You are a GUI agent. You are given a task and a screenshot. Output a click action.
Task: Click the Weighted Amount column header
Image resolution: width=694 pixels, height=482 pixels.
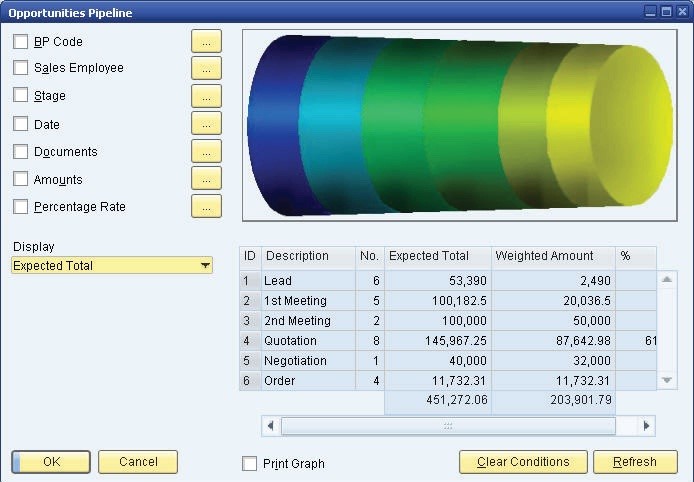pos(553,257)
